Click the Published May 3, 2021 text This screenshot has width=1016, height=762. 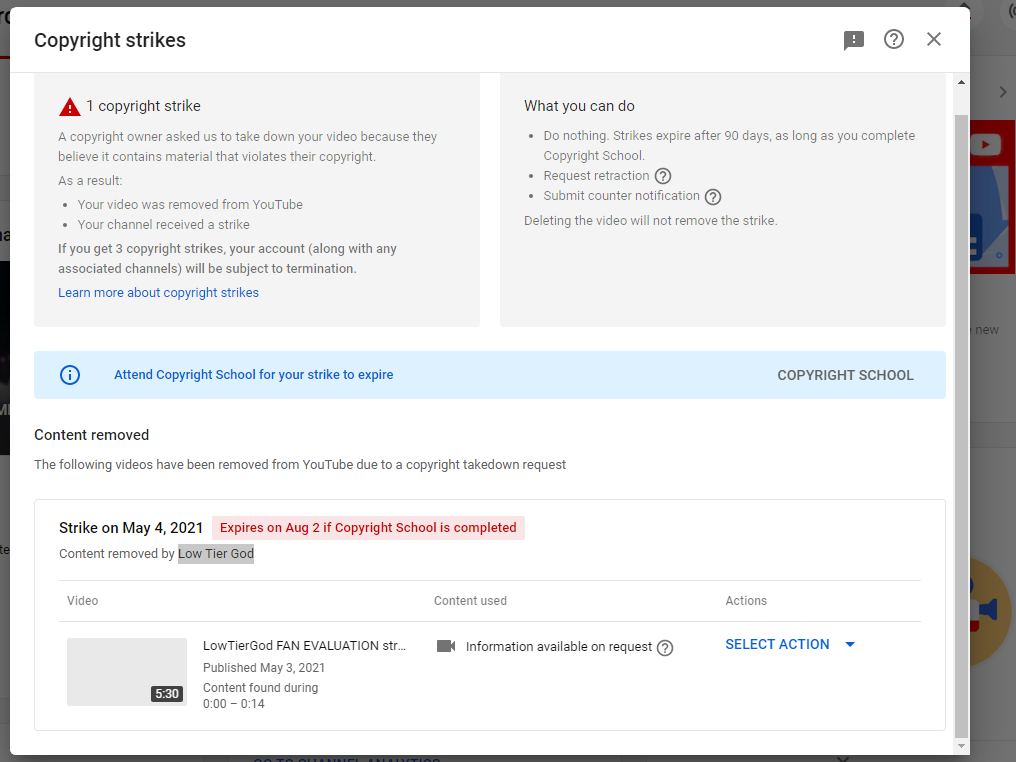(264, 668)
